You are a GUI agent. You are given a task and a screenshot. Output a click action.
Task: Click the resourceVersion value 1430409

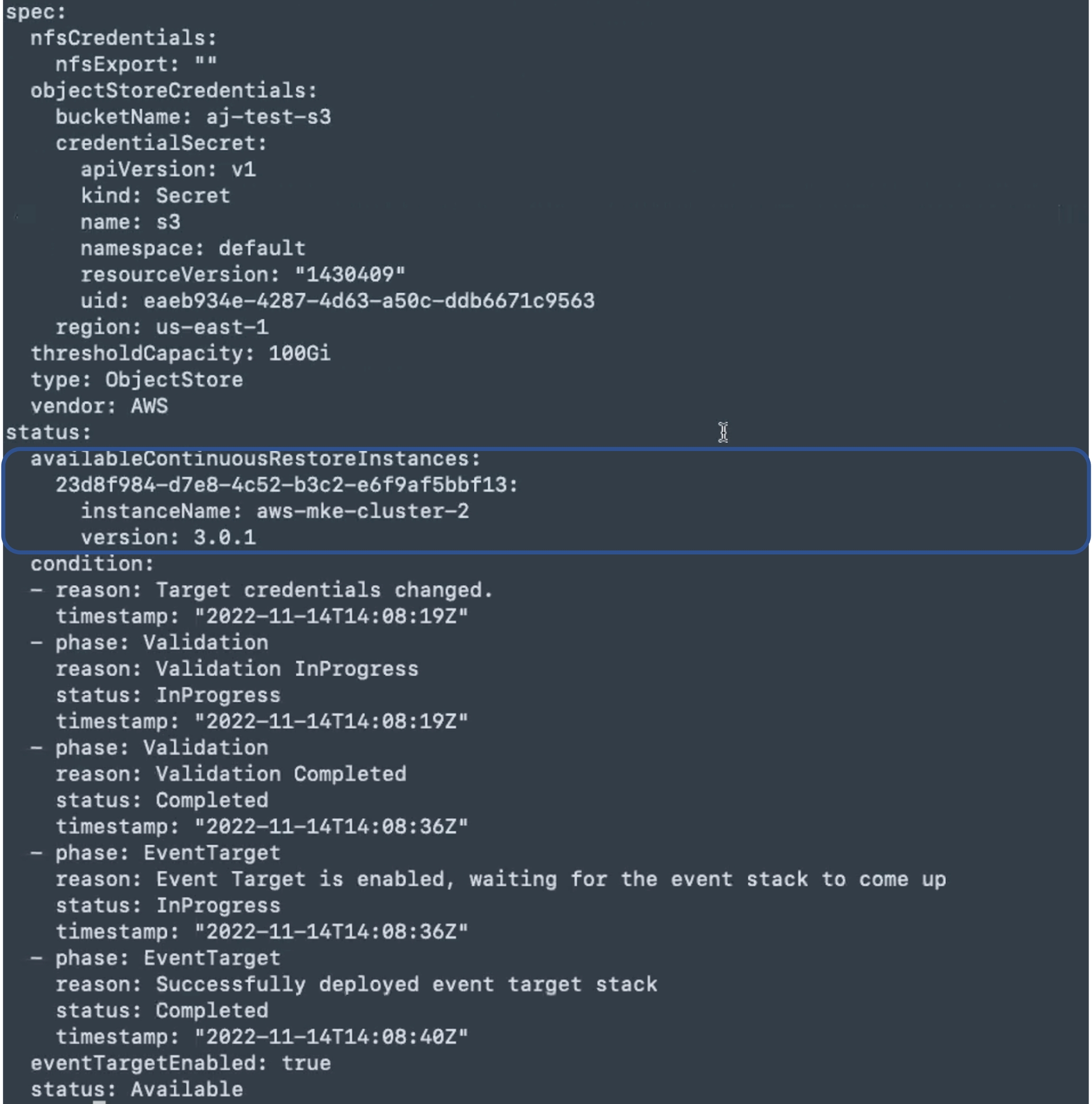(350, 275)
